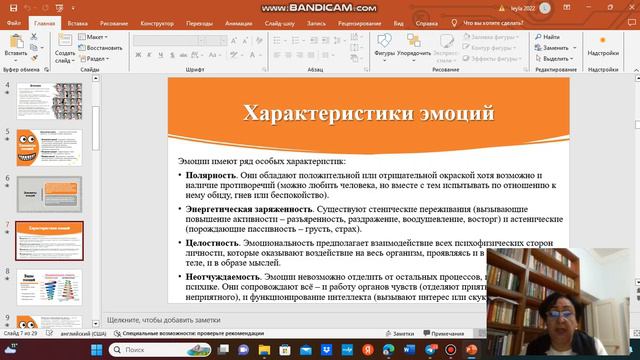Switch to the Слайд-шоу tab
The height and width of the screenshot is (360, 640).
(x=280, y=23)
